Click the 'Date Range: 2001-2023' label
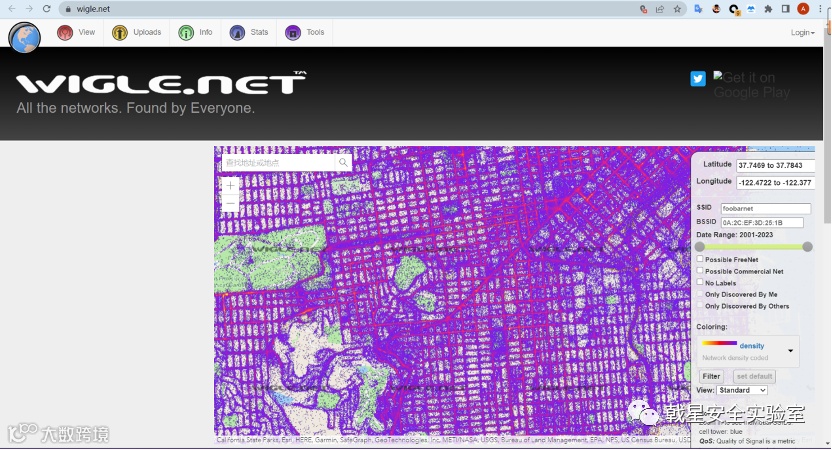 [734, 235]
